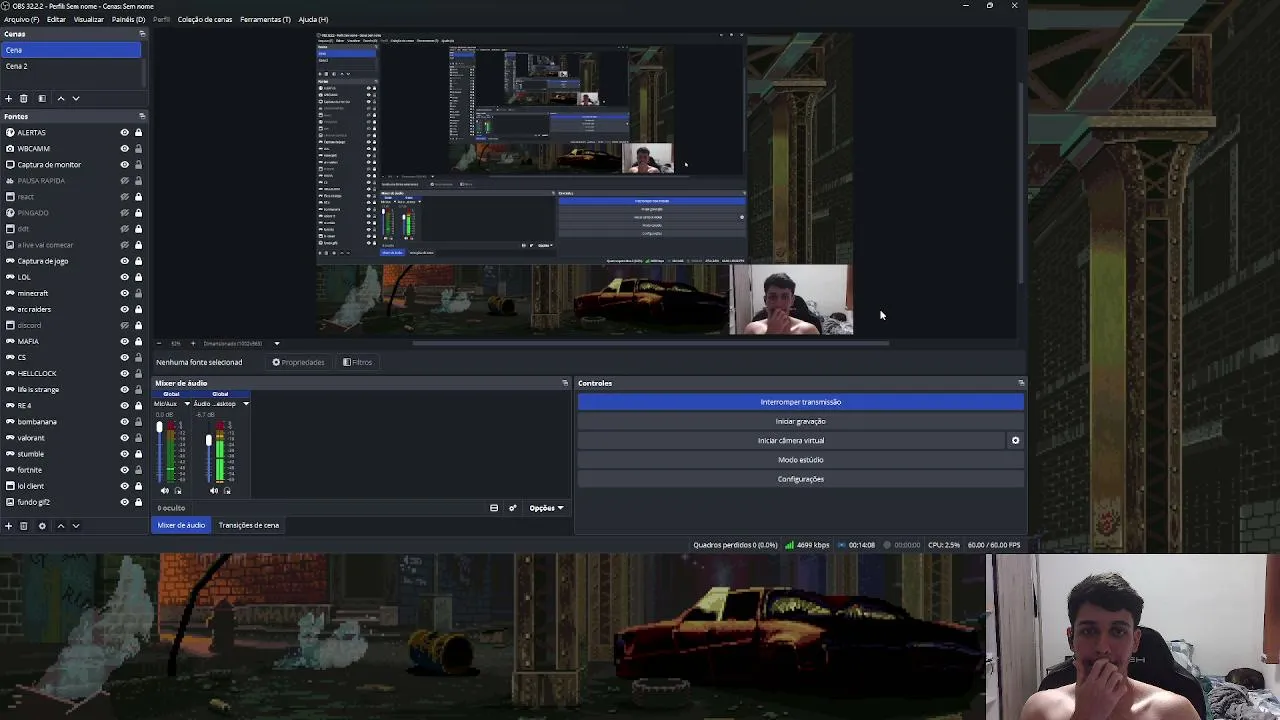
Task: Add a new source with plus icon
Action: tap(9, 525)
